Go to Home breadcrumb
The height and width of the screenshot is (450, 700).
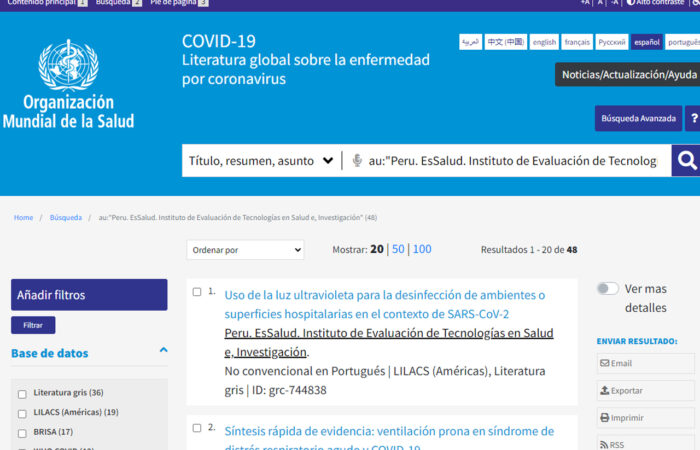point(23,217)
